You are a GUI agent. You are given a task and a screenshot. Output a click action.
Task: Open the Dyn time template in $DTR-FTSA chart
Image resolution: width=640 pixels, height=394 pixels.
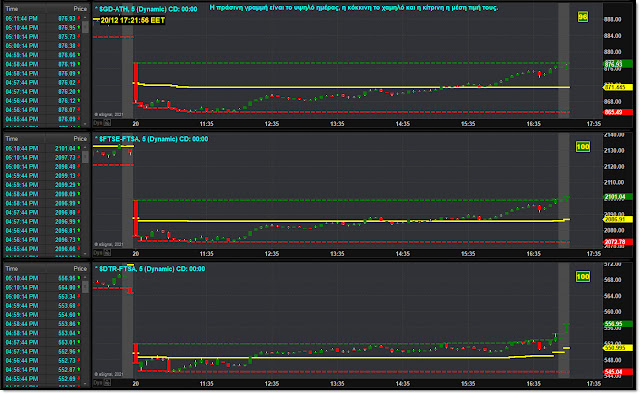pos(98,383)
